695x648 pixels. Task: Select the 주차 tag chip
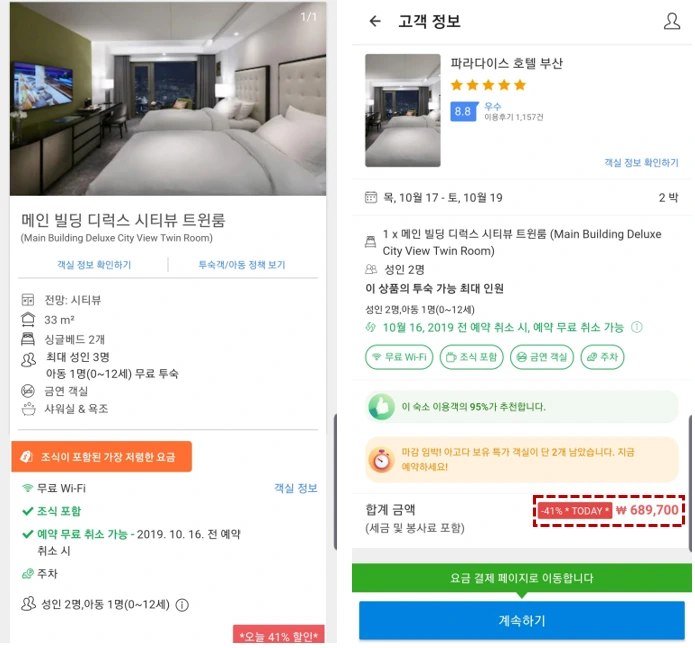(x=602, y=357)
